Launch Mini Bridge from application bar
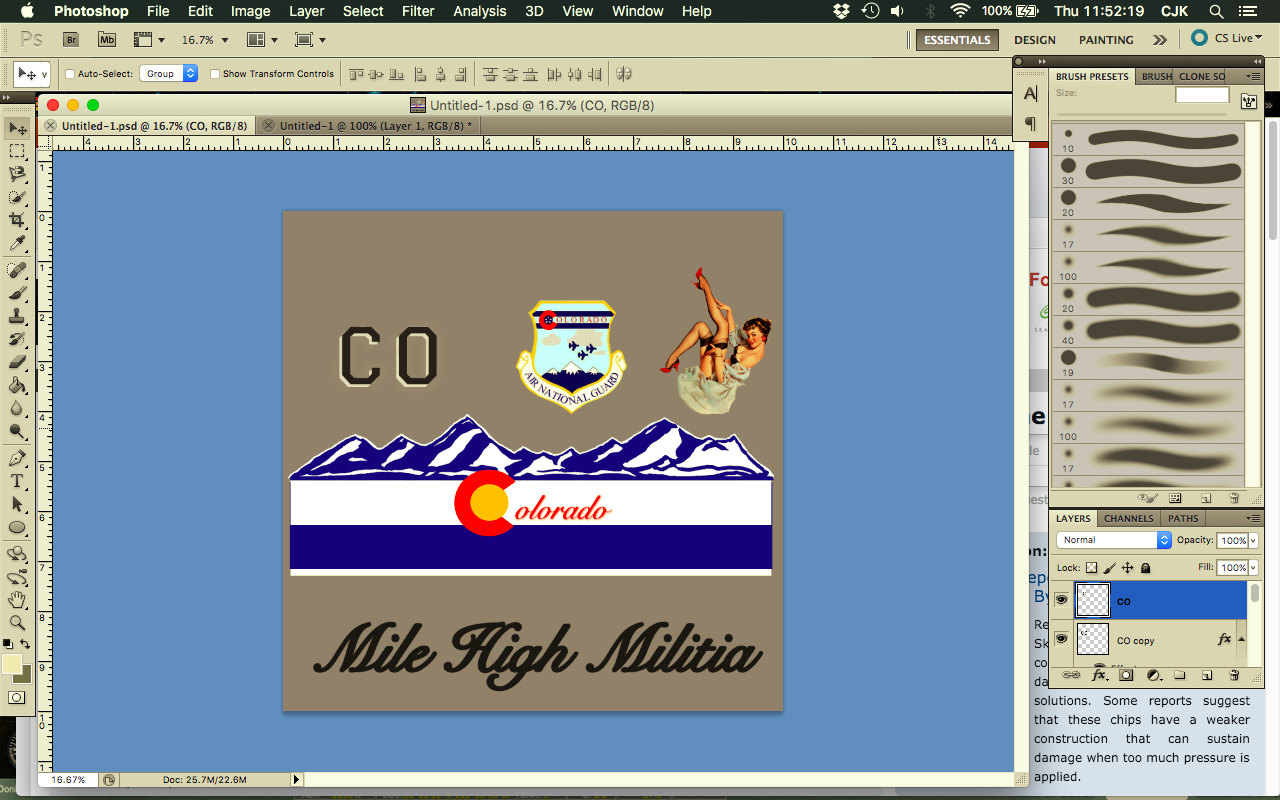 (107, 40)
